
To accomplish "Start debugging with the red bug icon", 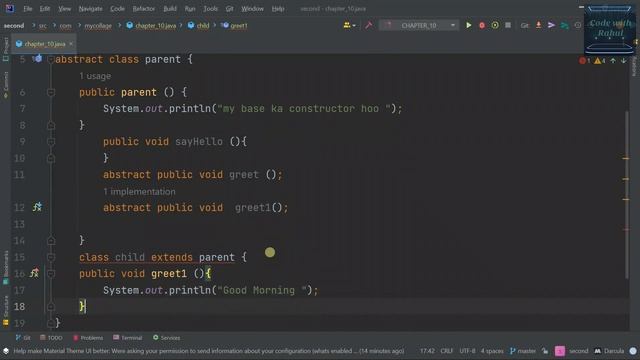I will tap(482, 25).
